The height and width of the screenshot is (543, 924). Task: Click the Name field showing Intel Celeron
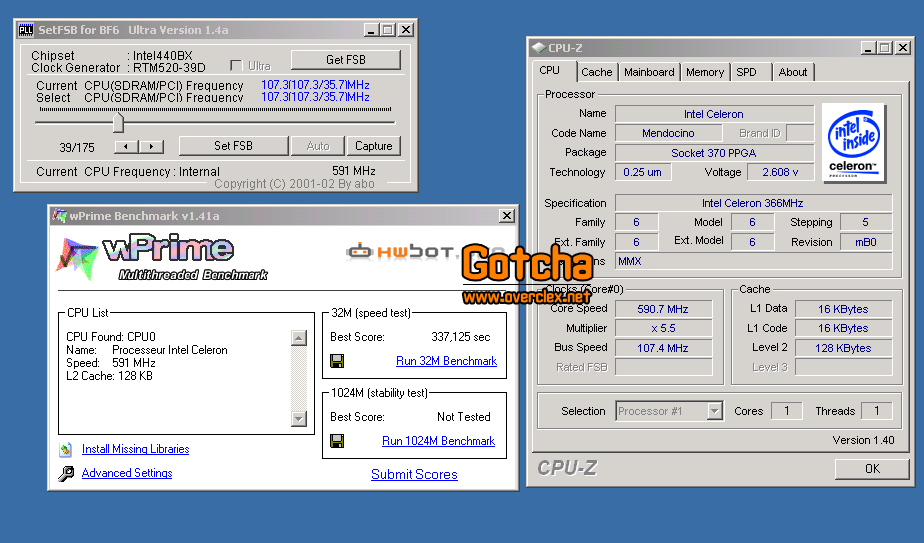714,114
